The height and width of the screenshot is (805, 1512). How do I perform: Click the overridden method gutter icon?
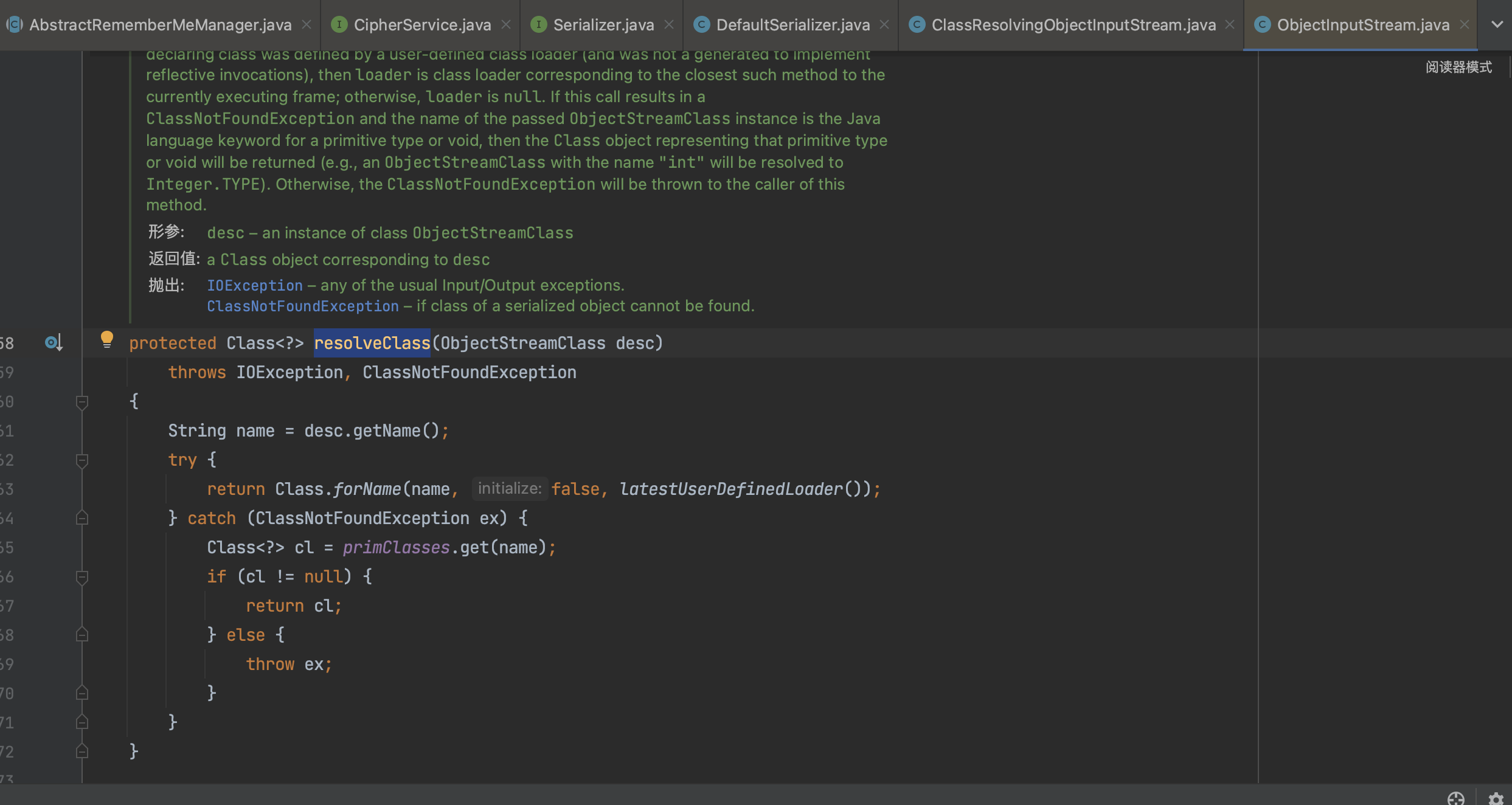tap(54, 343)
